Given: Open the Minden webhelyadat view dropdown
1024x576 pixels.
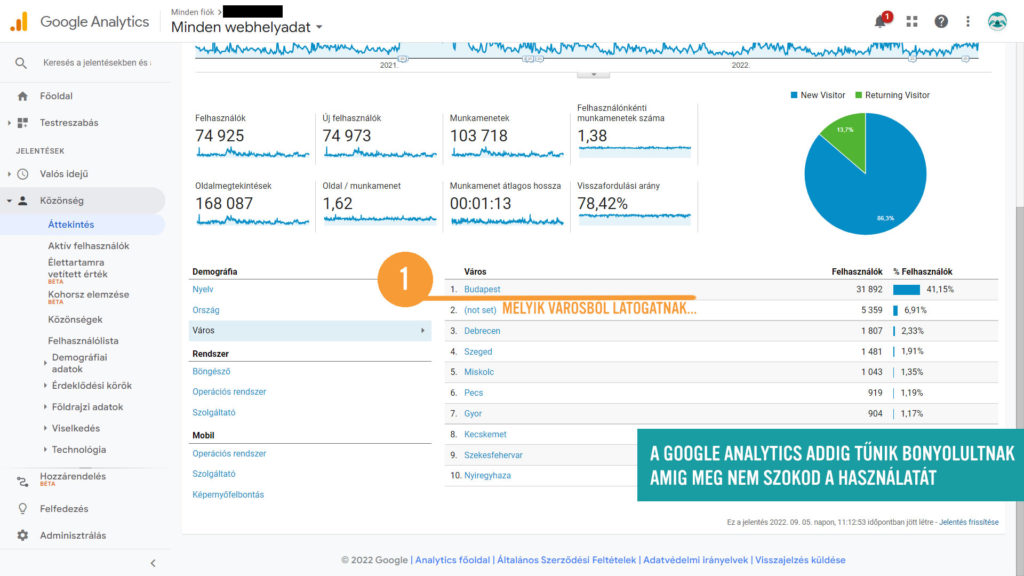Looking at the screenshot, I should pos(246,27).
